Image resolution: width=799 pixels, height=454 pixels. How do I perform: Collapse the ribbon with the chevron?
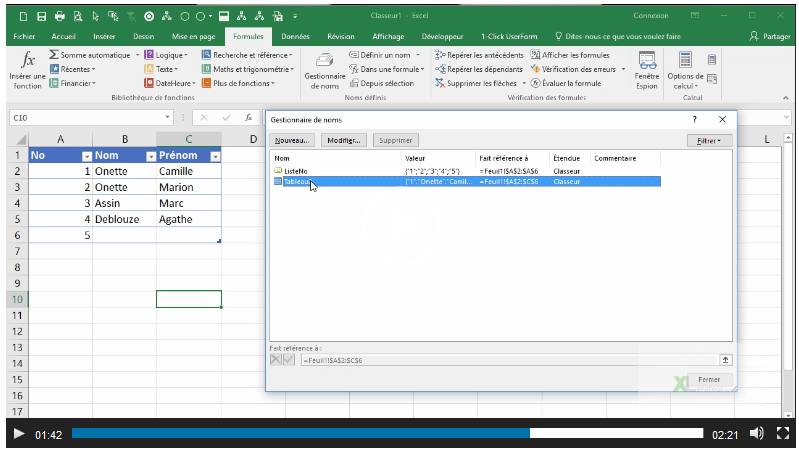pos(786,98)
